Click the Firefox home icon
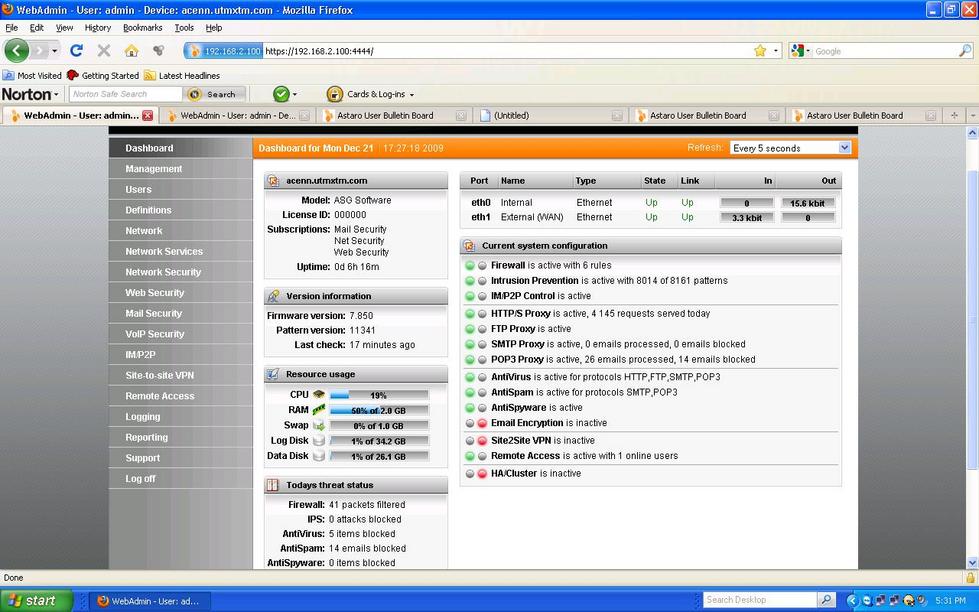Viewport: 979px width, 612px height. (131, 50)
